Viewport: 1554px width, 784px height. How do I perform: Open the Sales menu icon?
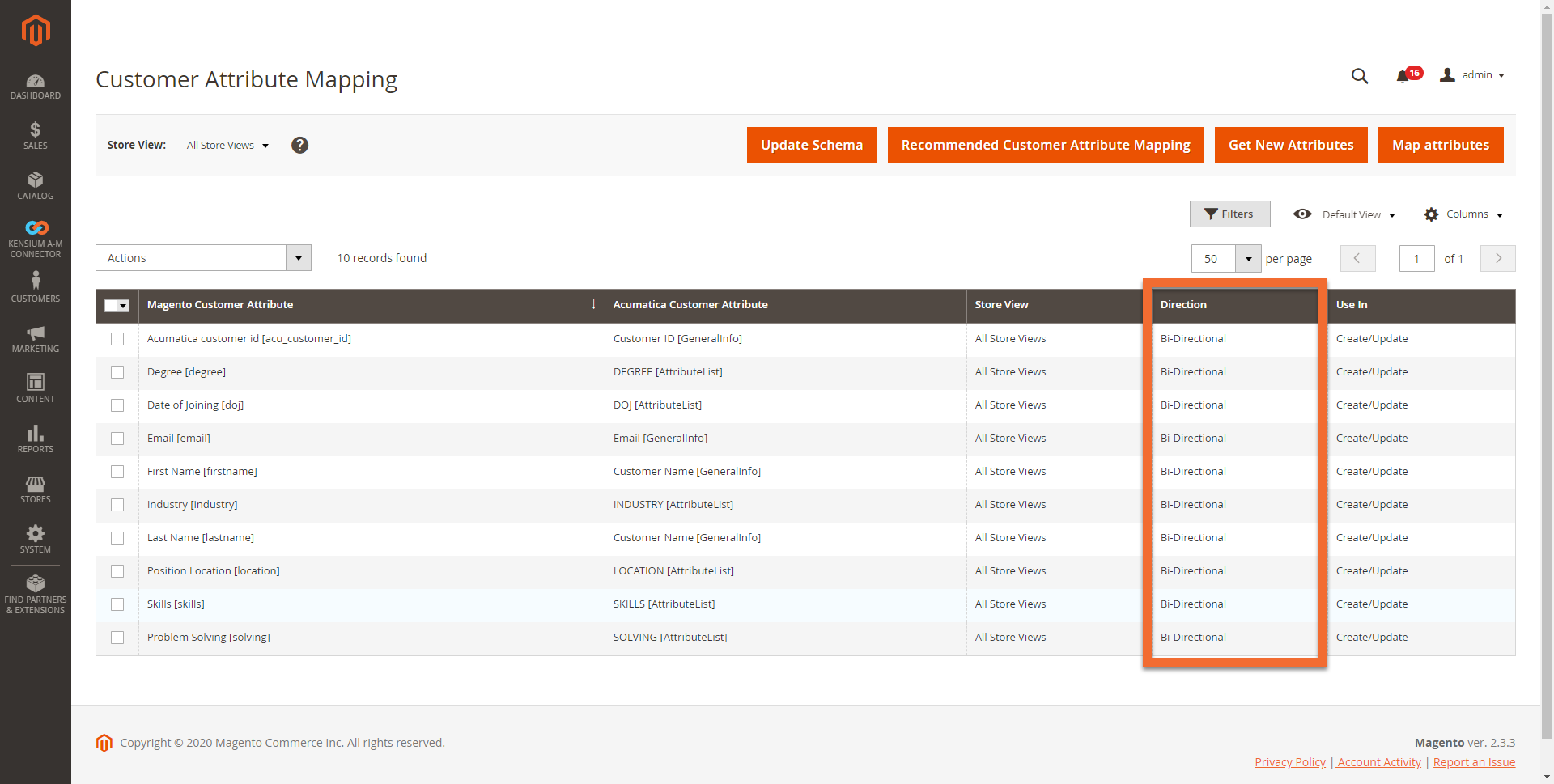[36, 136]
